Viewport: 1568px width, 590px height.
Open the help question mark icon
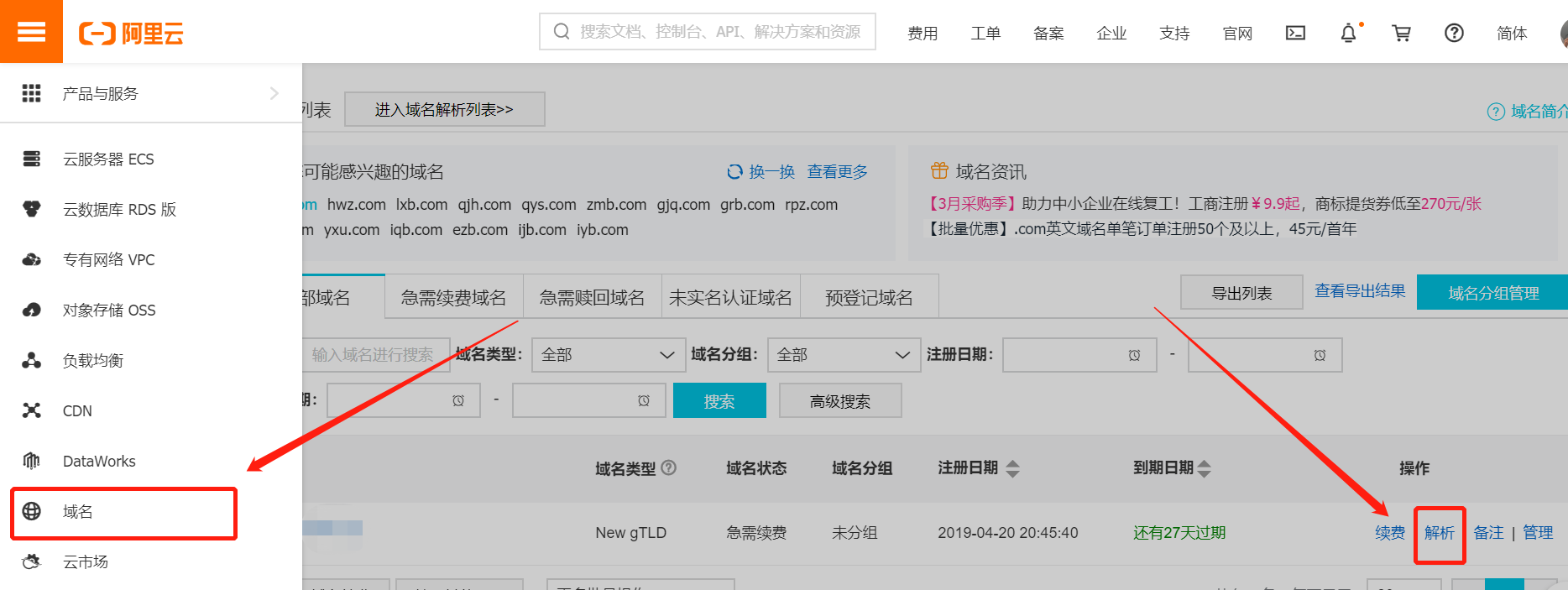pyautogui.click(x=1454, y=33)
